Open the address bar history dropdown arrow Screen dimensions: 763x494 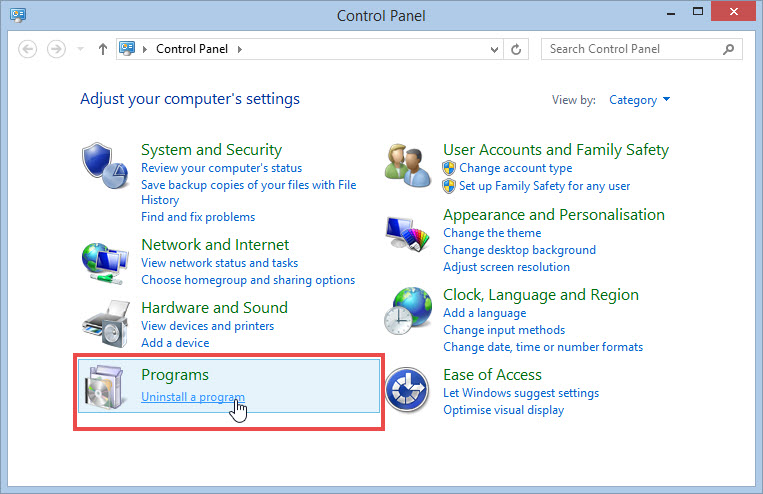[x=494, y=49]
